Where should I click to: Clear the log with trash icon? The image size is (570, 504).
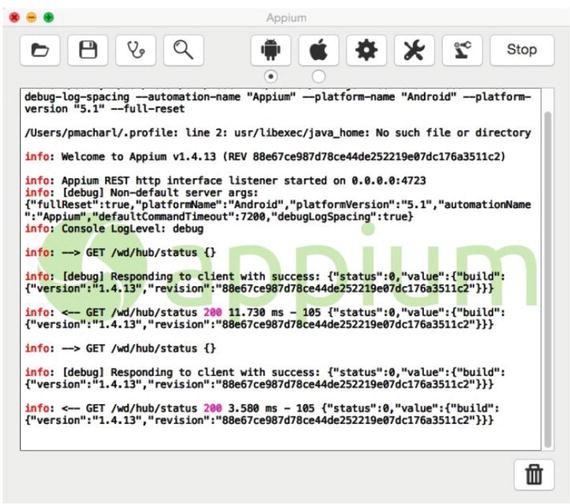click(534, 475)
